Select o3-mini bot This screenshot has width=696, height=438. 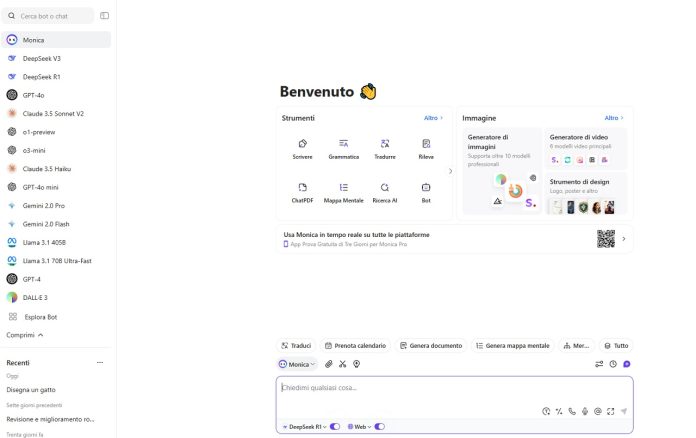[56, 150]
